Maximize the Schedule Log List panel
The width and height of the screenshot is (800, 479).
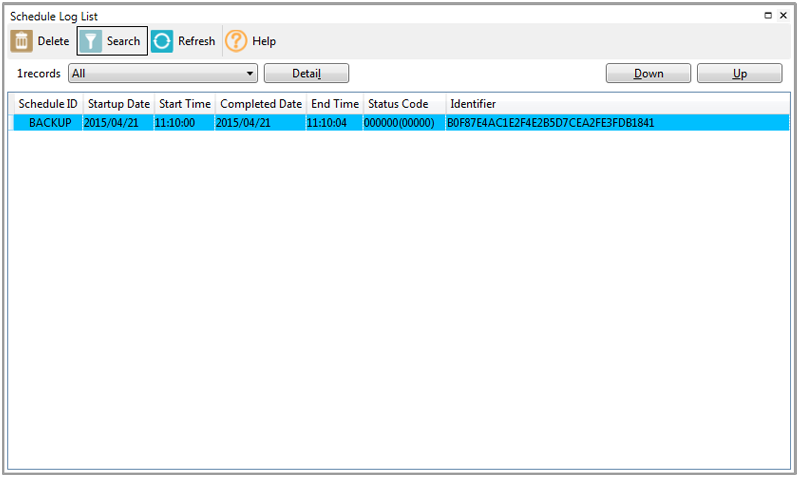click(x=768, y=15)
